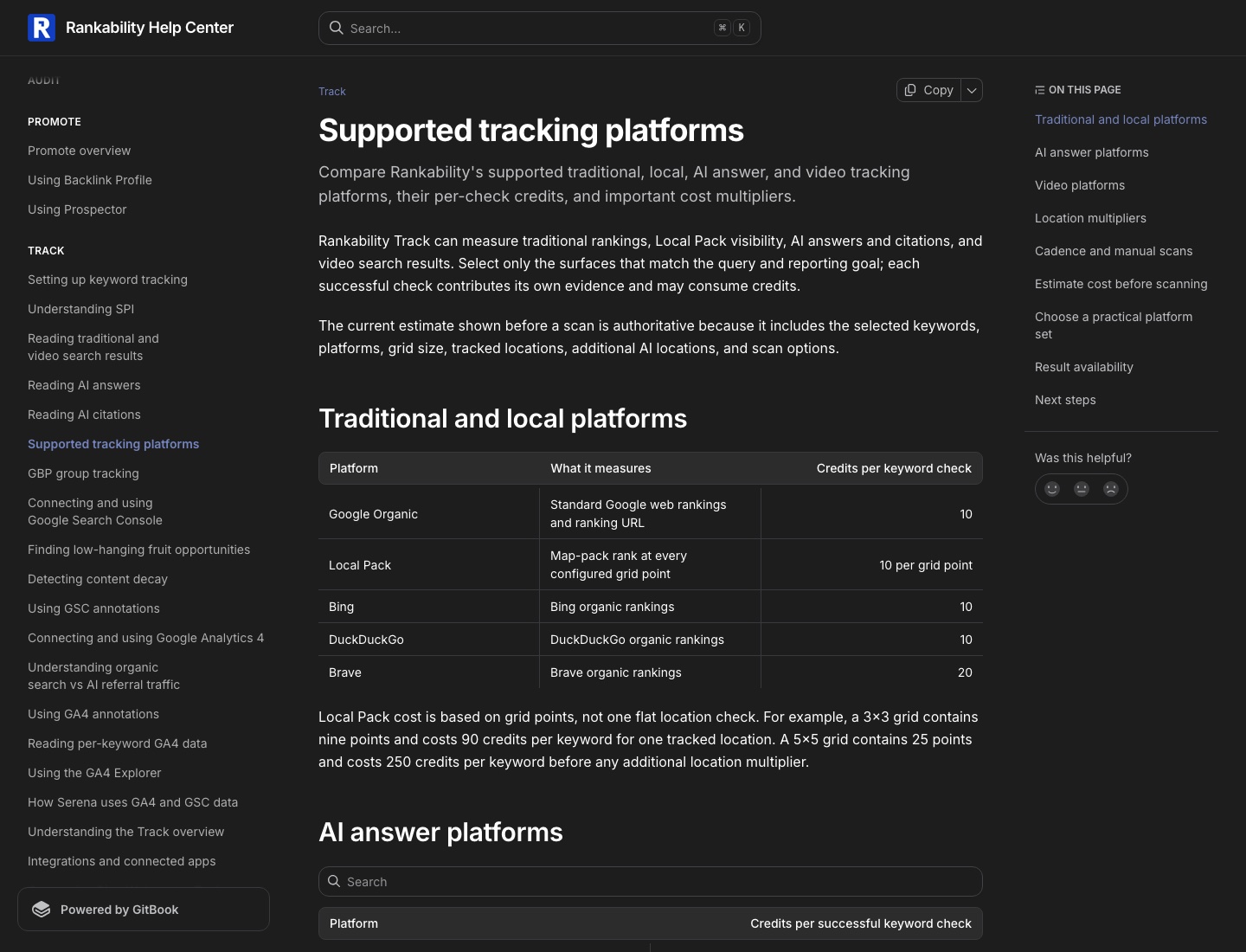This screenshot has width=1246, height=952.
Task: Open GBP group tracking page
Action: coord(83,473)
